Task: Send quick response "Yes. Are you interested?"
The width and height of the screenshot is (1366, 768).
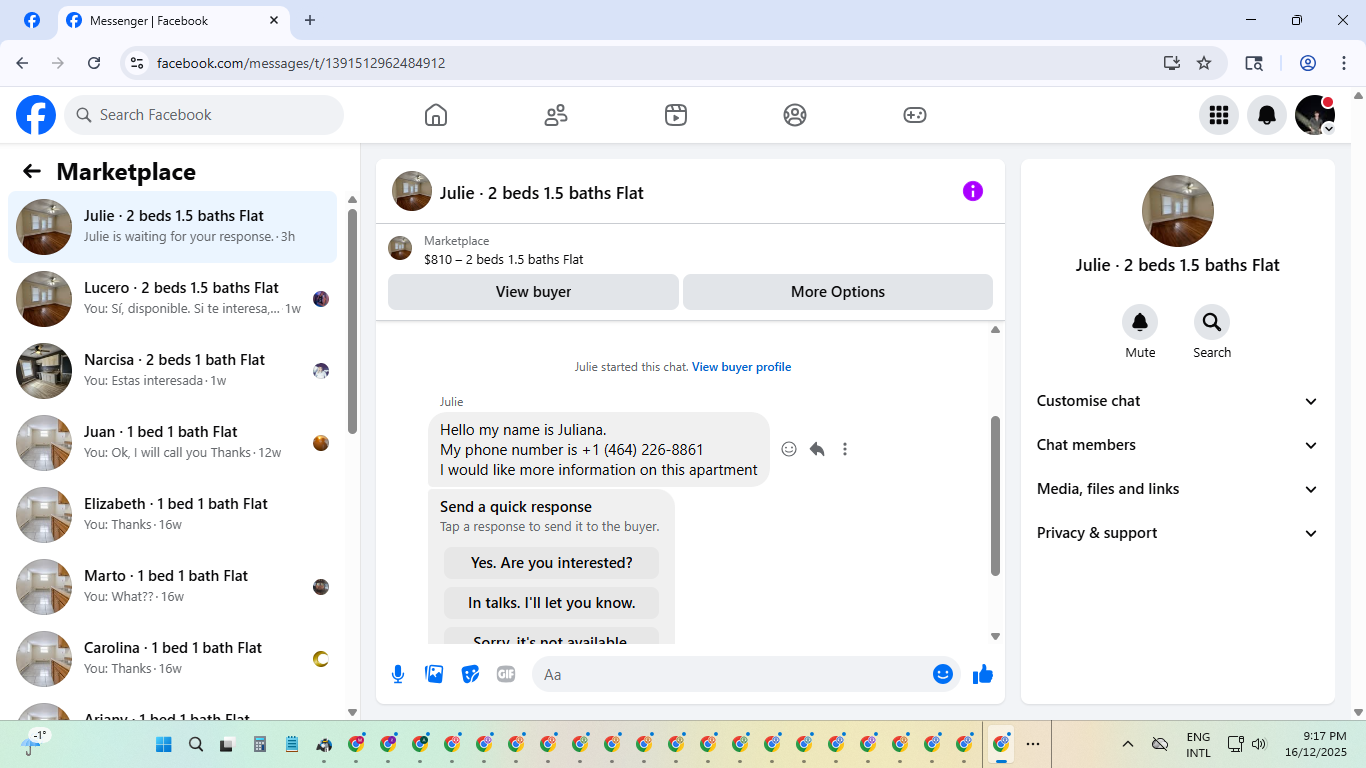Action: tap(552, 563)
